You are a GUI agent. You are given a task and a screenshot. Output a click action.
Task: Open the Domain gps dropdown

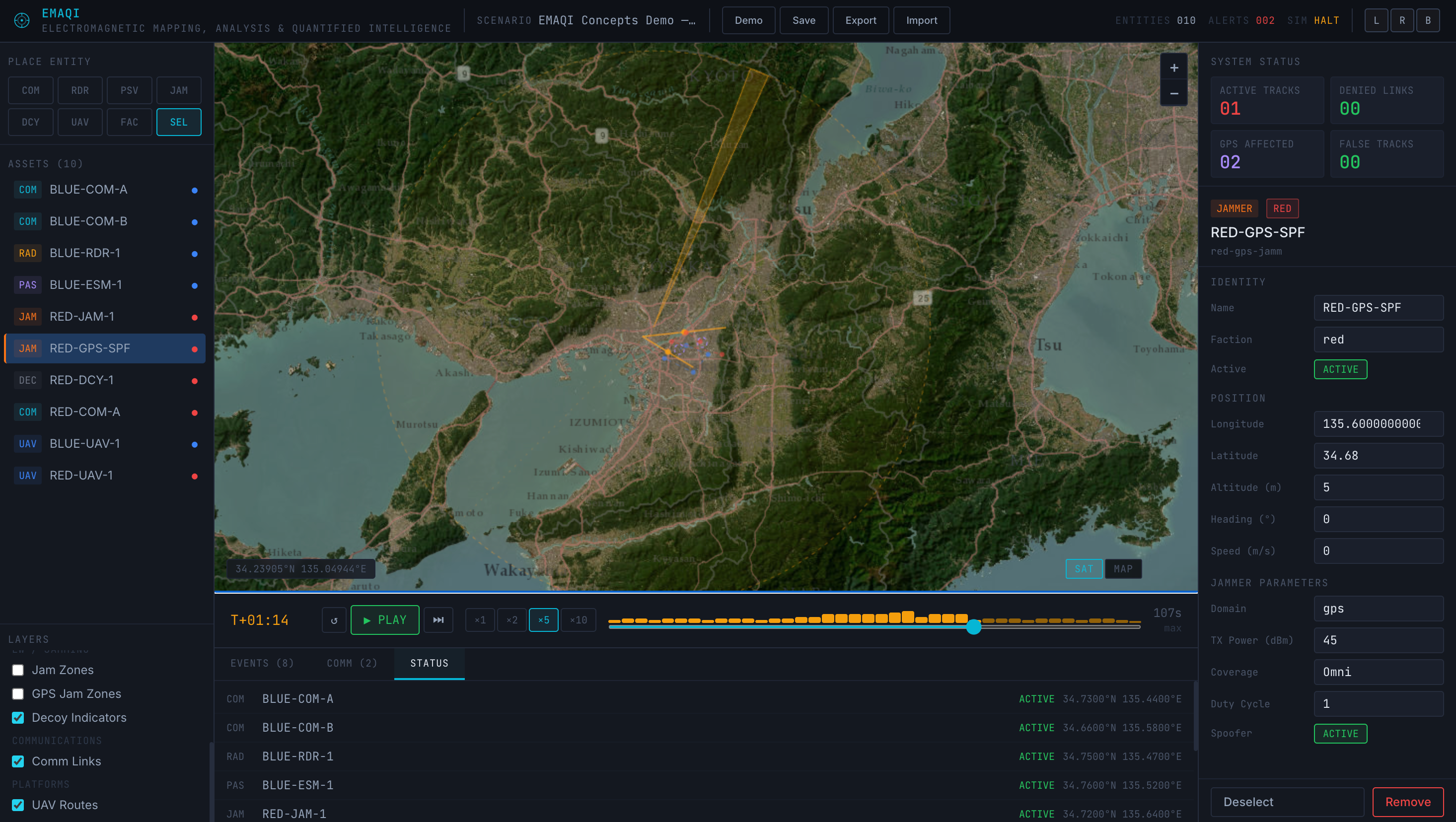1378,609
